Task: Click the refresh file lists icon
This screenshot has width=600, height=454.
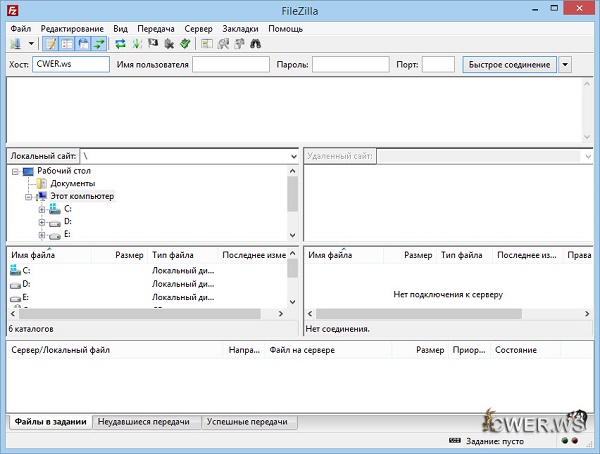Action: click(x=121, y=44)
